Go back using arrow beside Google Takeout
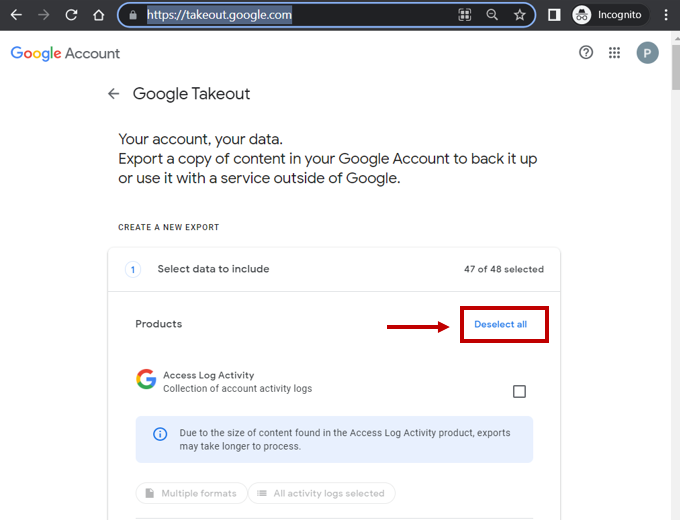This screenshot has height=520, width=680. click(x=113, y=94)
